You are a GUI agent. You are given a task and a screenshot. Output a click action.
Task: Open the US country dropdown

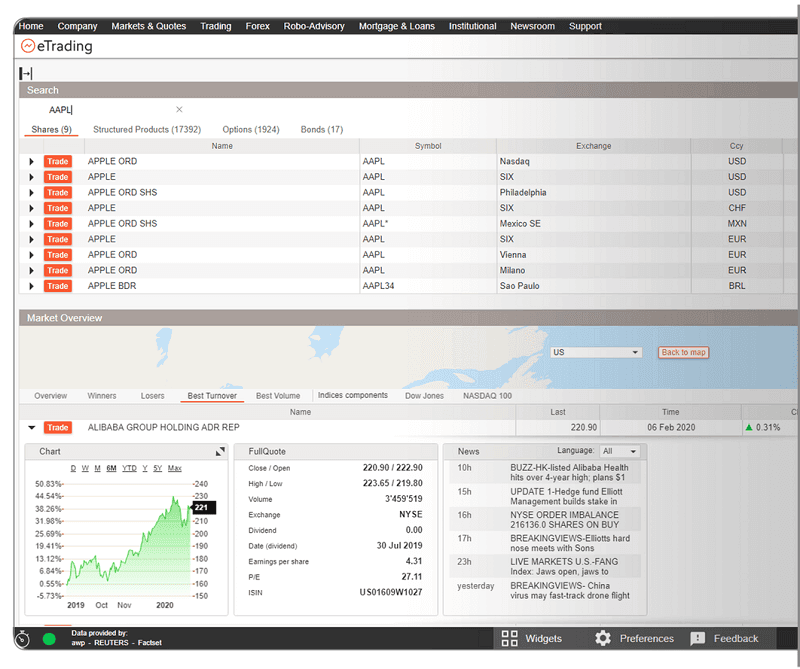pos(596,353)
